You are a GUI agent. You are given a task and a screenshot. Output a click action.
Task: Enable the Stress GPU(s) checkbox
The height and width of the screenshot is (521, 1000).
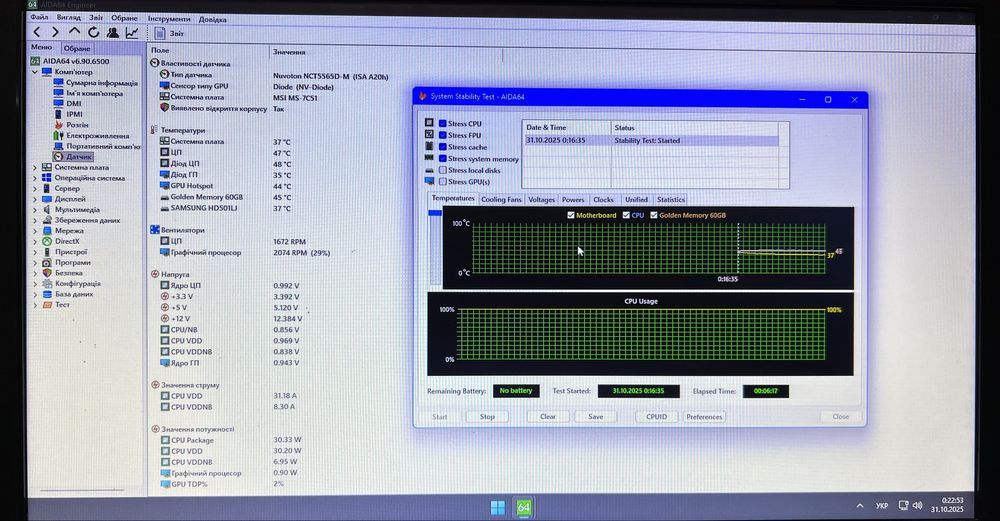pos(443,182)
